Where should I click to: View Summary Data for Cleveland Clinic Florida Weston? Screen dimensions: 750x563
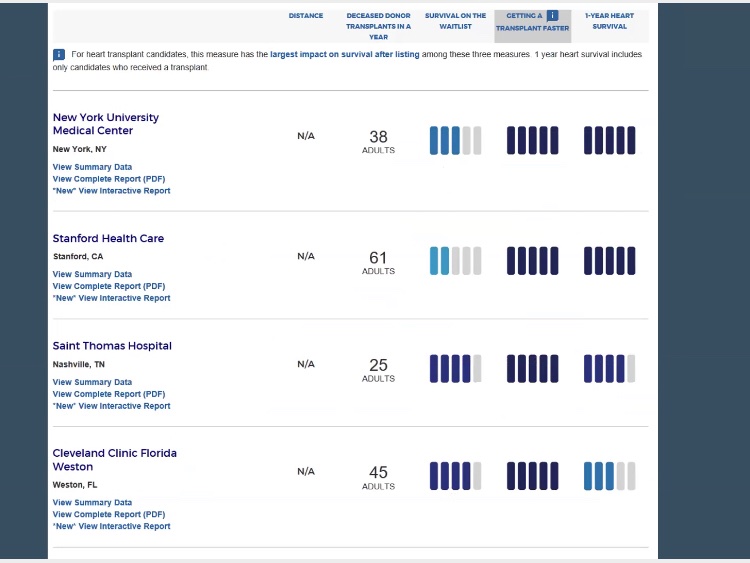pos(92,503)
